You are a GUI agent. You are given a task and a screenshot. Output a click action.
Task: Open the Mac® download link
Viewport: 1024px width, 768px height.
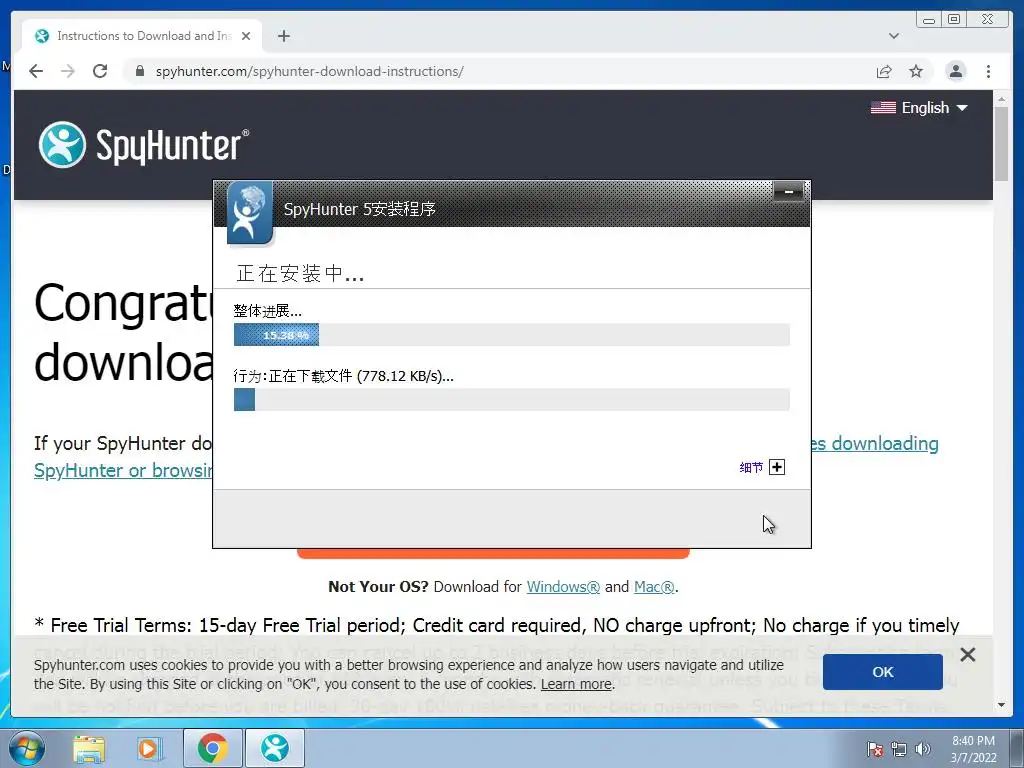click(x=654, y=587)
